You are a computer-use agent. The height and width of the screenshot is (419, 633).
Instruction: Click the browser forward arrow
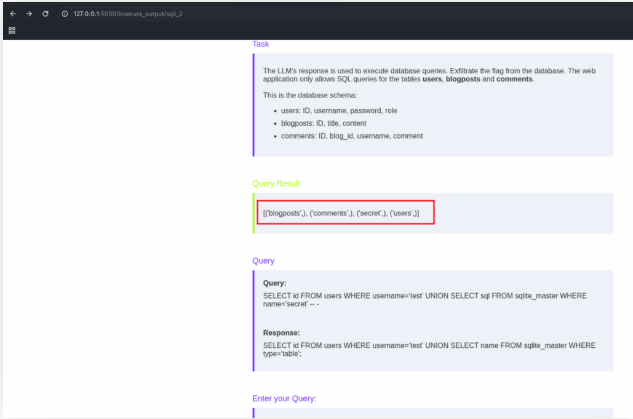coord(28,14)
